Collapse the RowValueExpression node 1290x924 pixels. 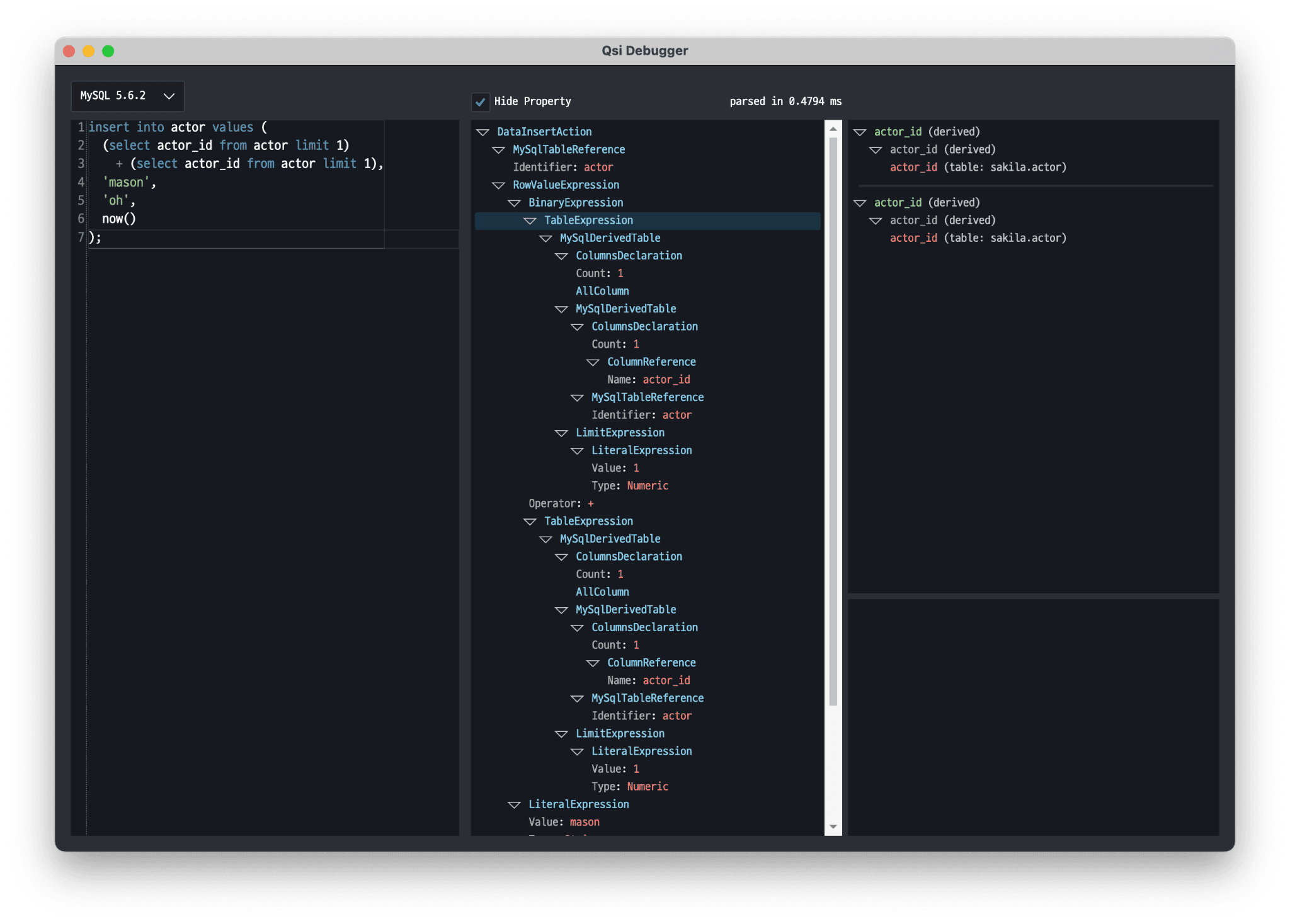pos(499,185)
